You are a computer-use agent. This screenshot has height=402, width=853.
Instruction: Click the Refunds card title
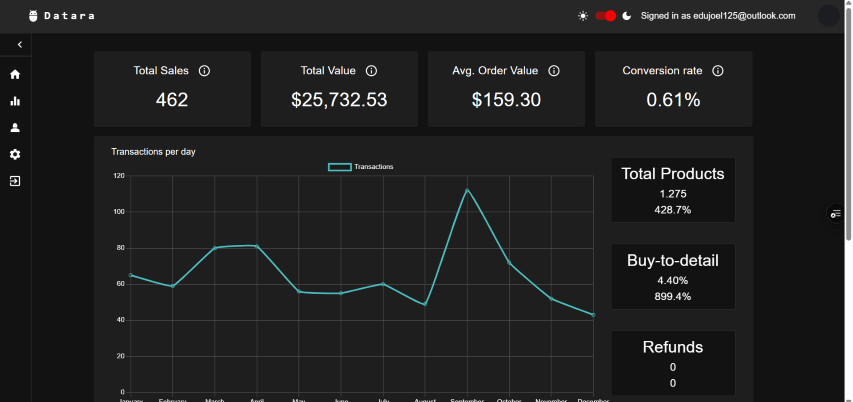673,347
